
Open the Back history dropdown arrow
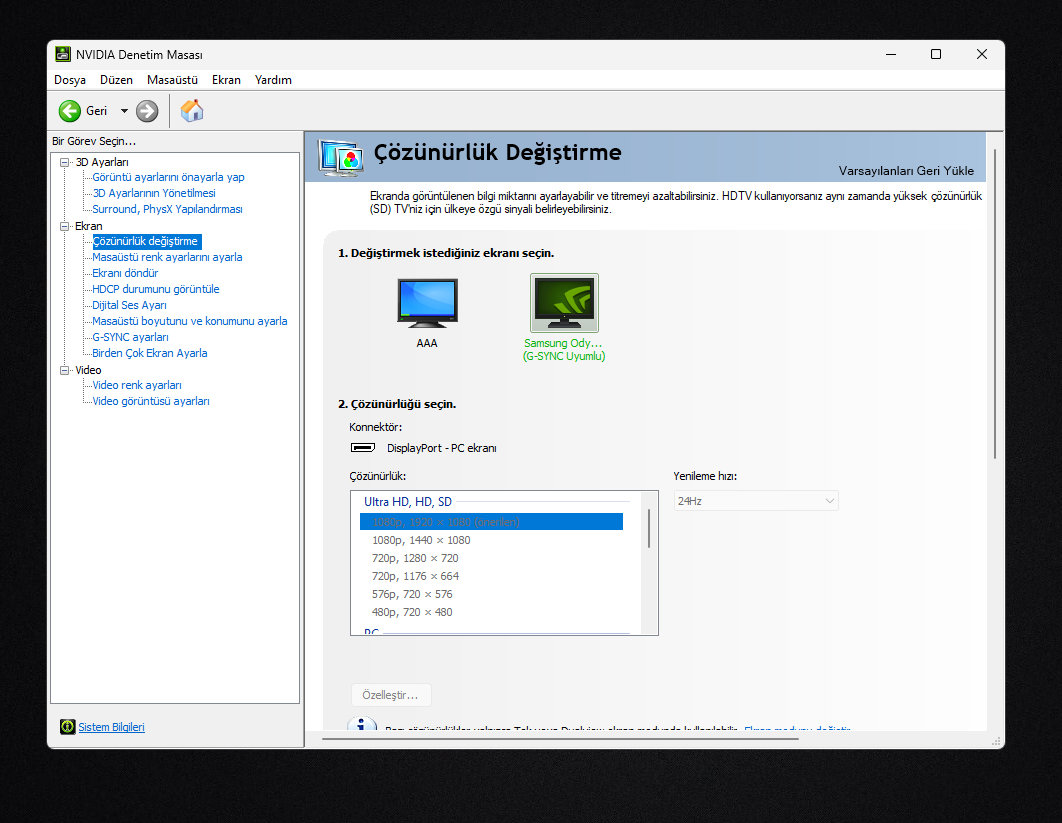point(124,111)
